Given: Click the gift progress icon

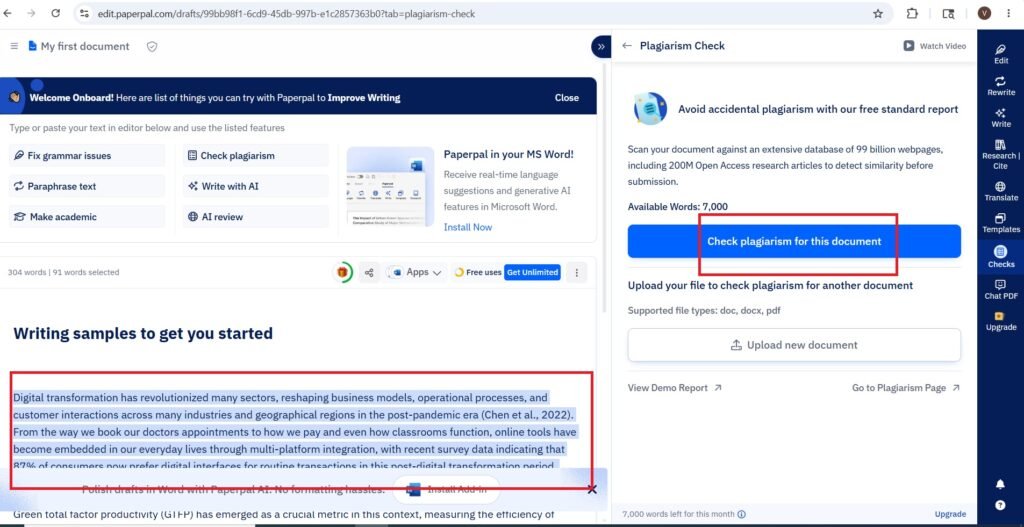Looking at the screenshot, I should click(343, 272).
